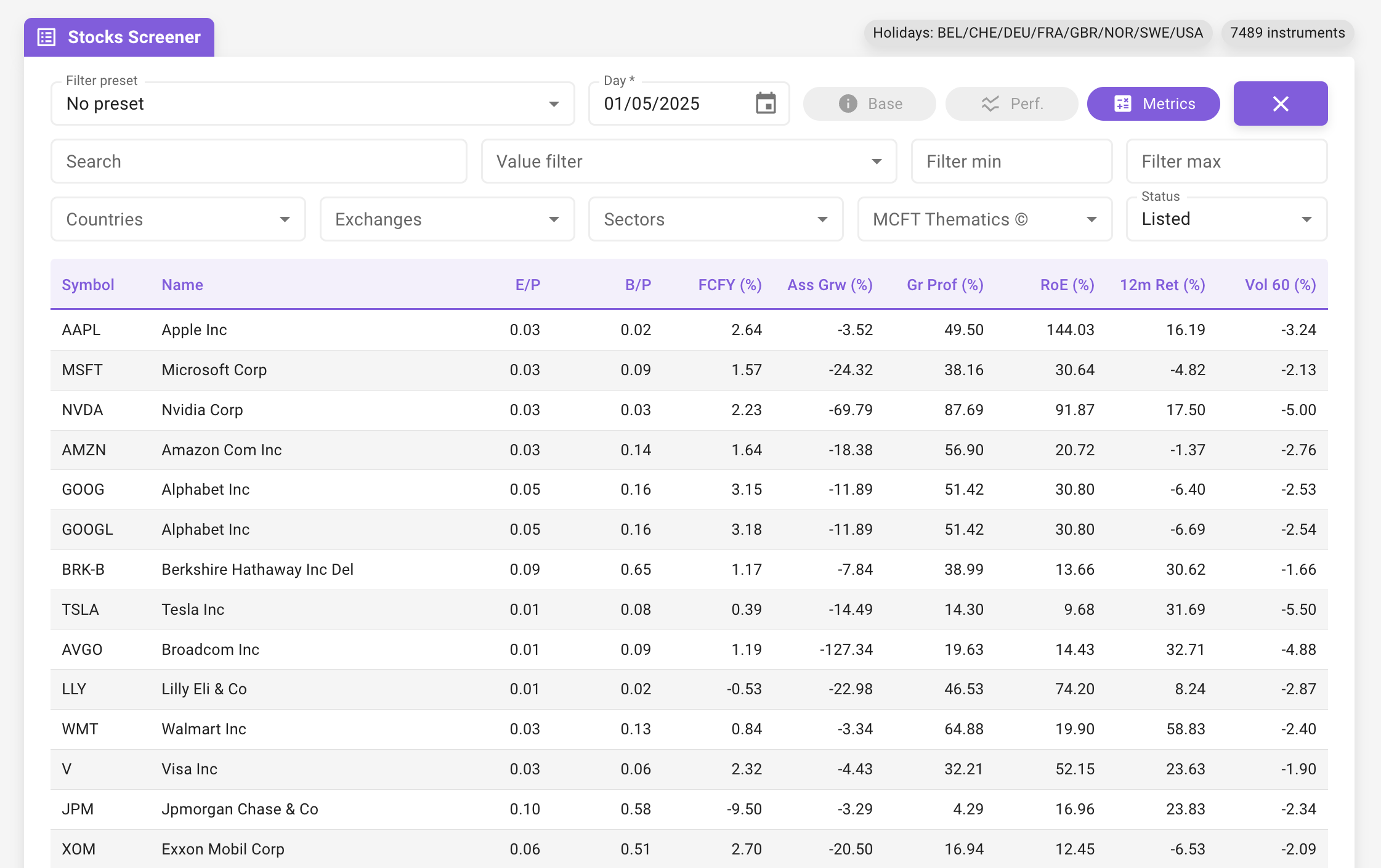Screen dimensions: 1381x868
Task: Click Tesla Vol 60 value -5.50
Action: click(1298, 609)
